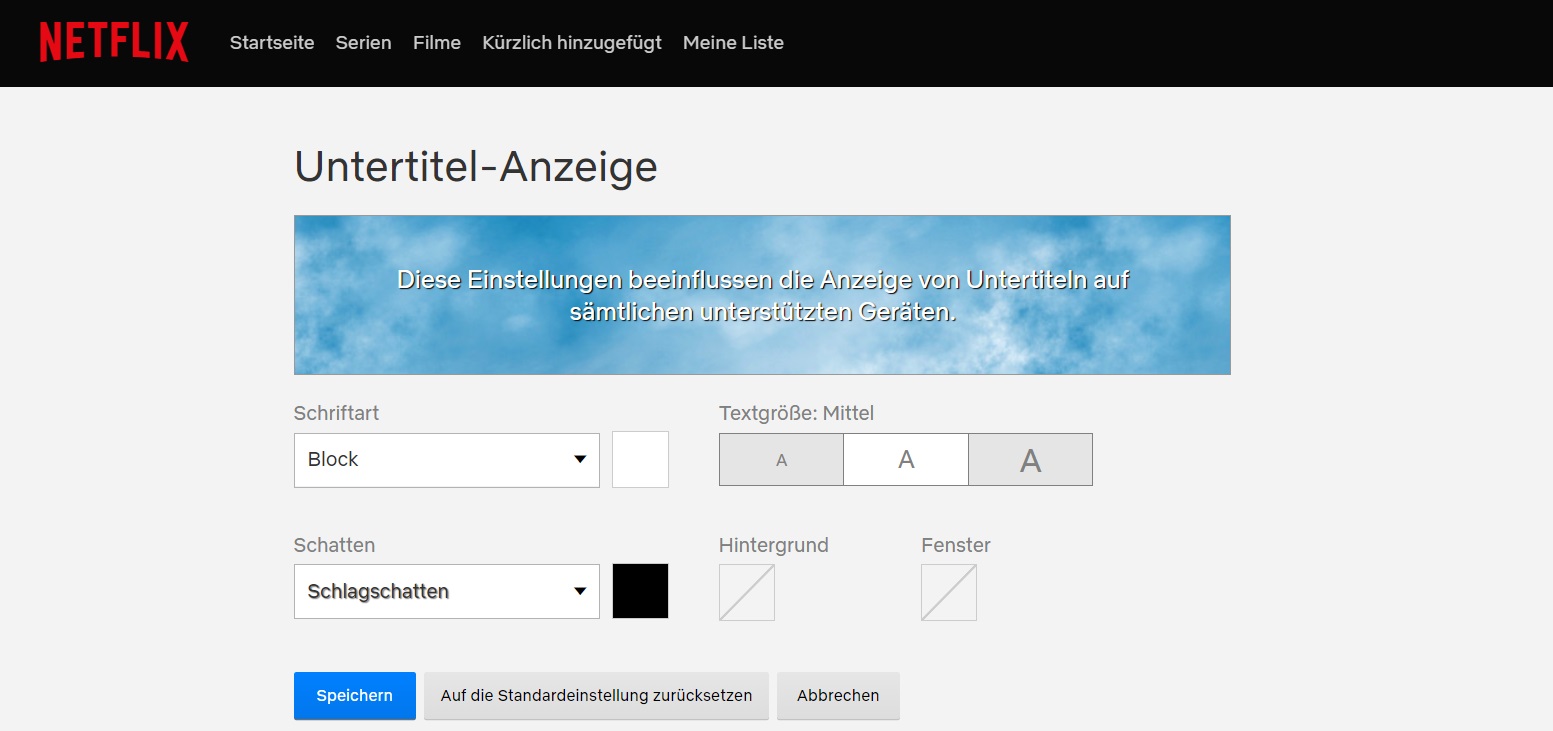1553x731 pixels.
Task: Open the Hintergrund color picker
Action: point(746,592)
